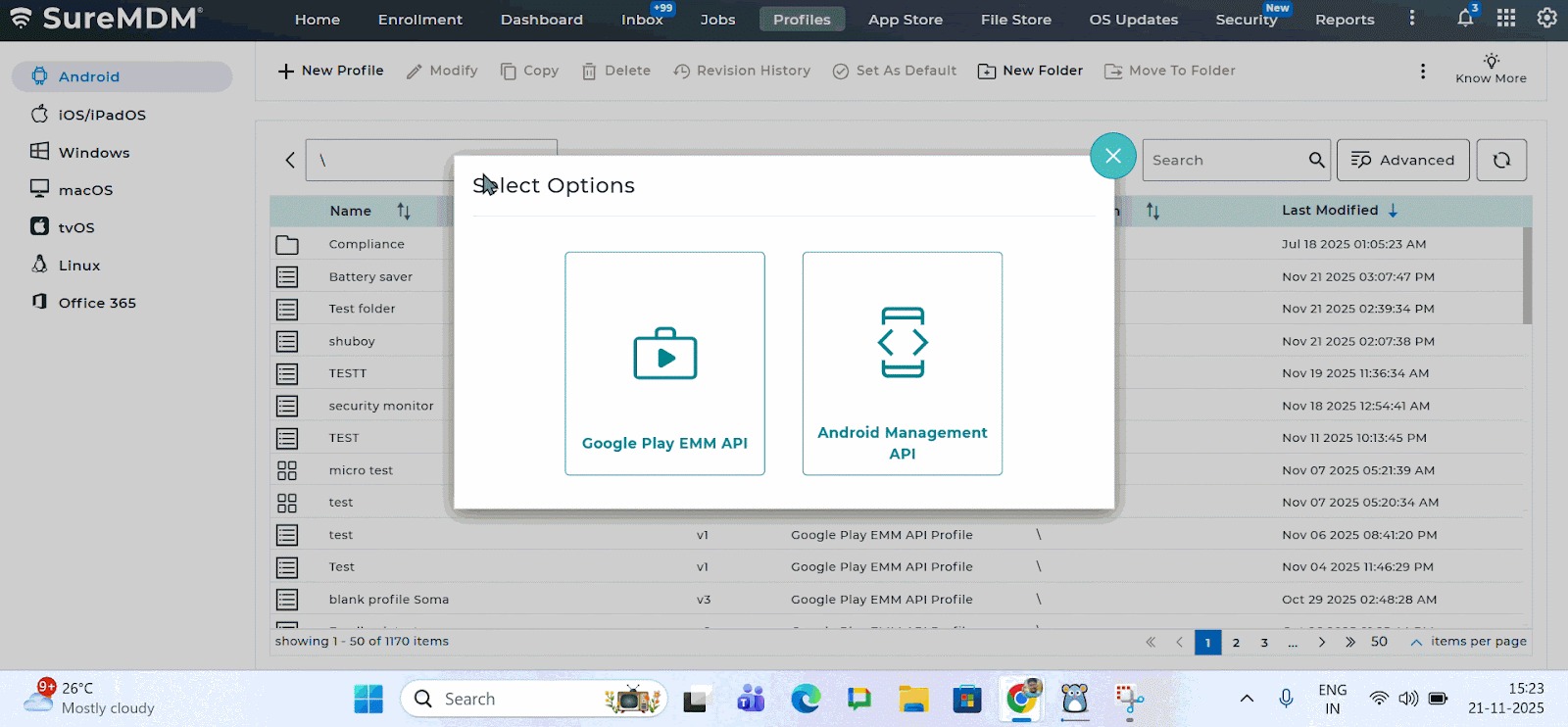
Task: Close the Select Options dialog
Action: [x=1112, y=156]
